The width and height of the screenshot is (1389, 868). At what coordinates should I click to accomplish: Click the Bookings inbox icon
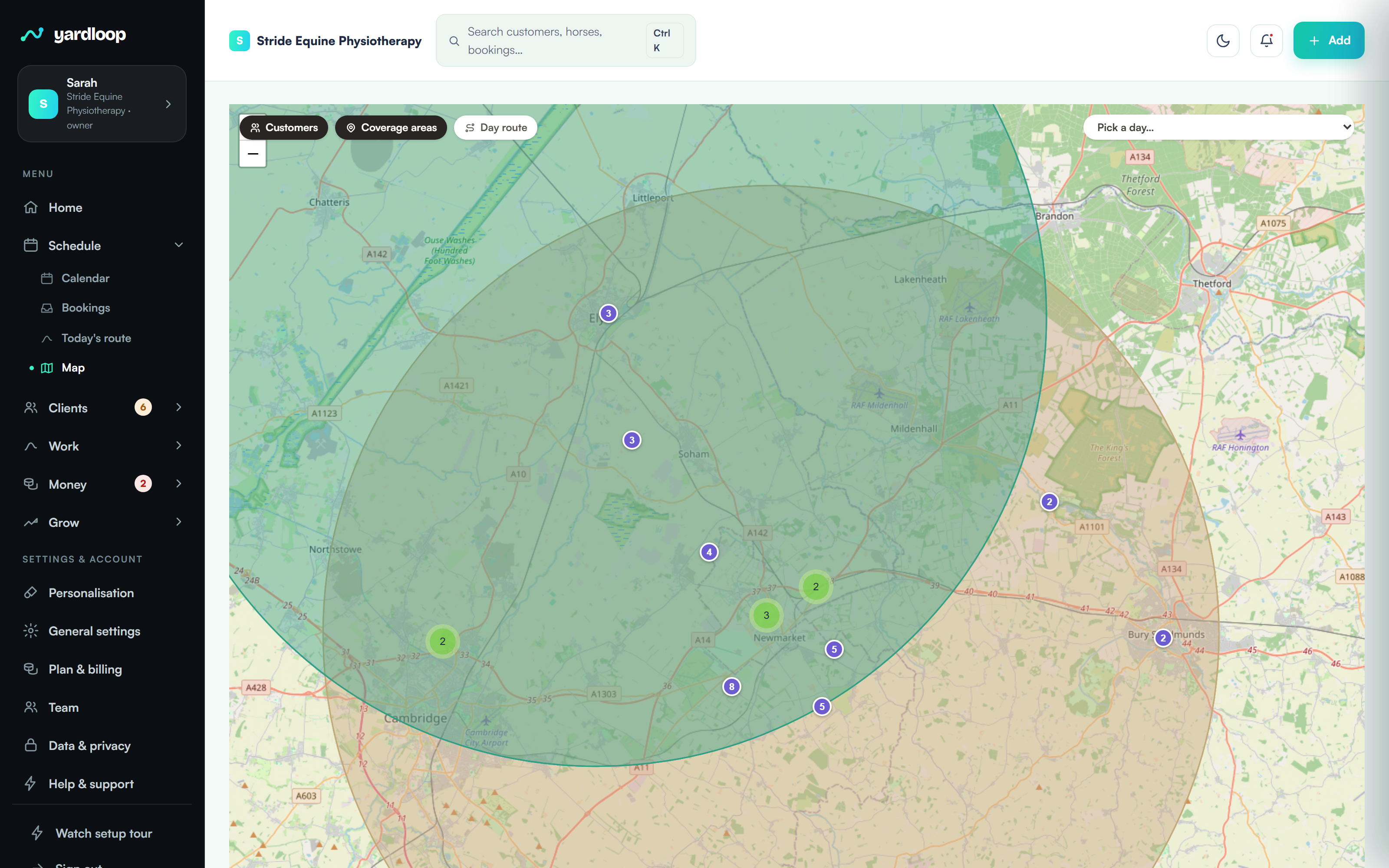(x=47, y=308)
